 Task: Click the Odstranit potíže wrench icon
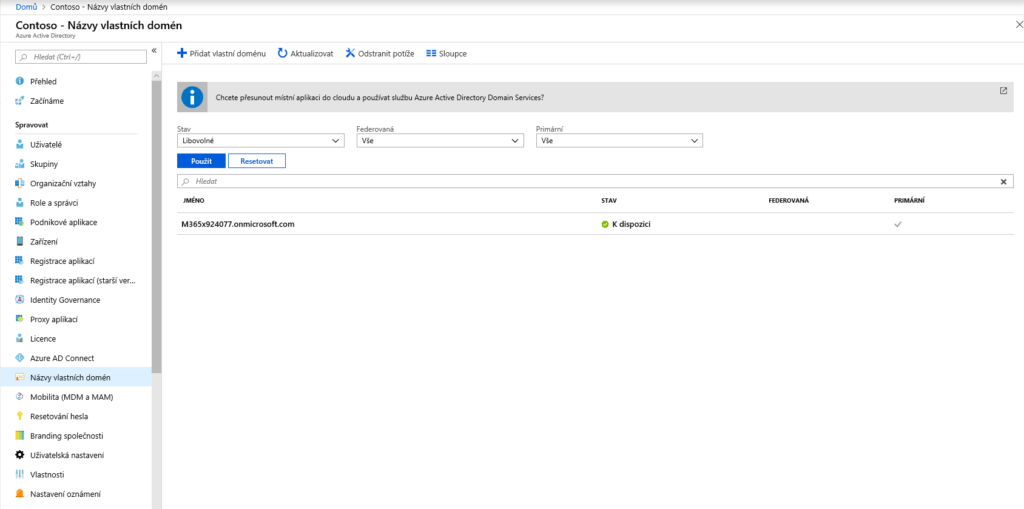[x=350, y=53]
